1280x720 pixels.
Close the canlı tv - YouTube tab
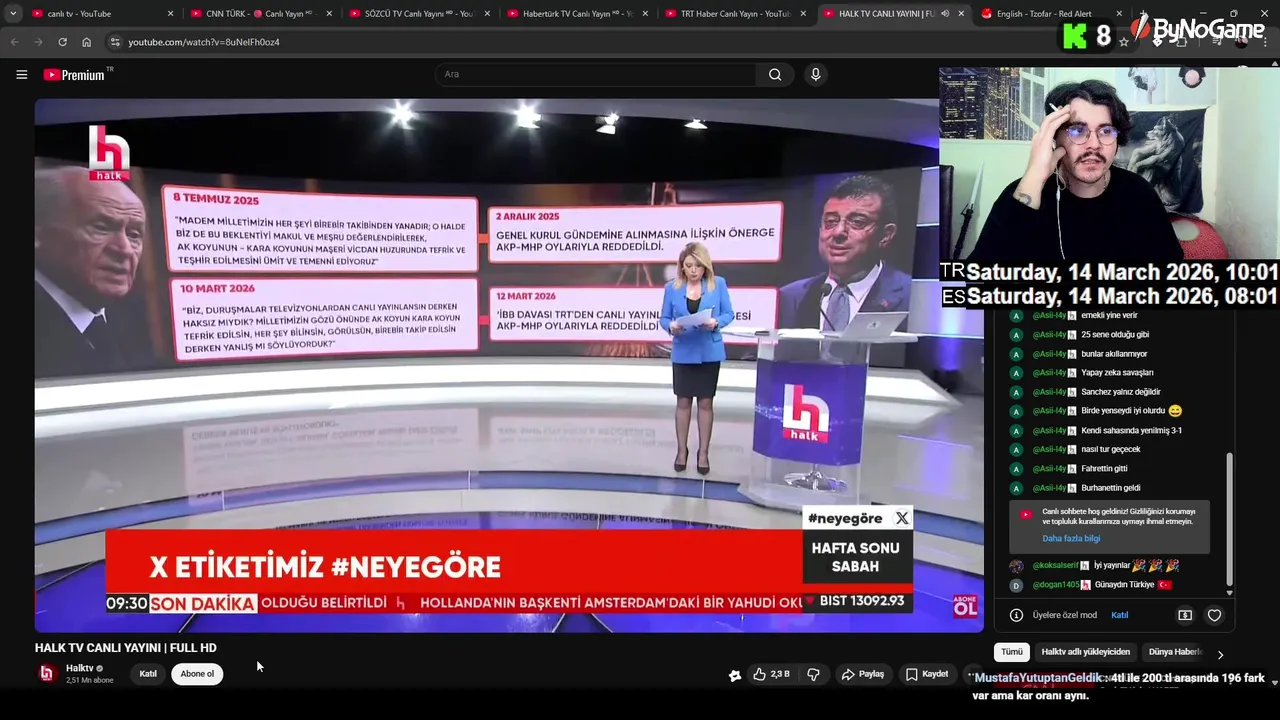[x=170, y=14]
